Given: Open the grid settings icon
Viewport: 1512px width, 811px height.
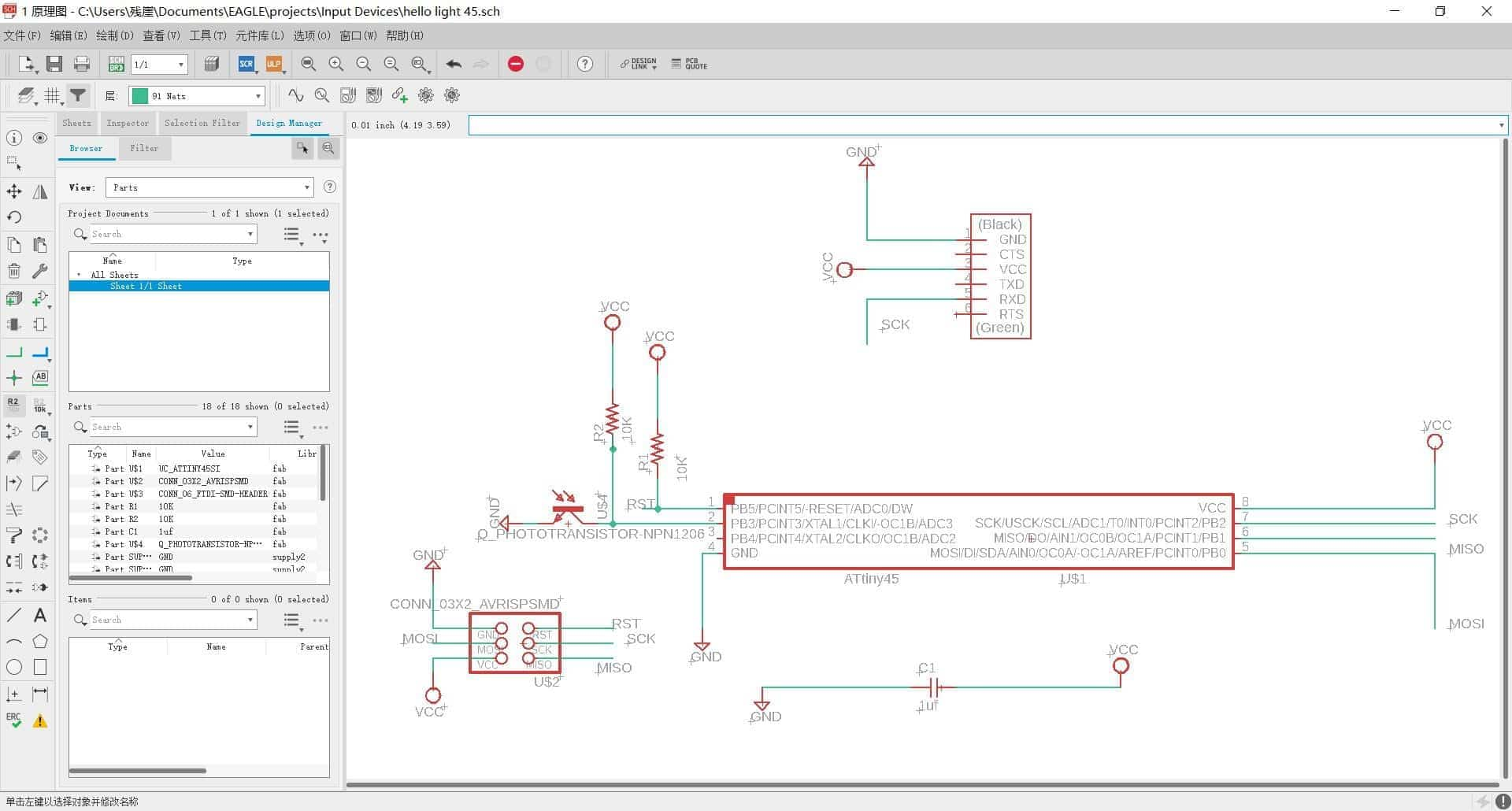Looking at the screenshot, I should (52, 95).
